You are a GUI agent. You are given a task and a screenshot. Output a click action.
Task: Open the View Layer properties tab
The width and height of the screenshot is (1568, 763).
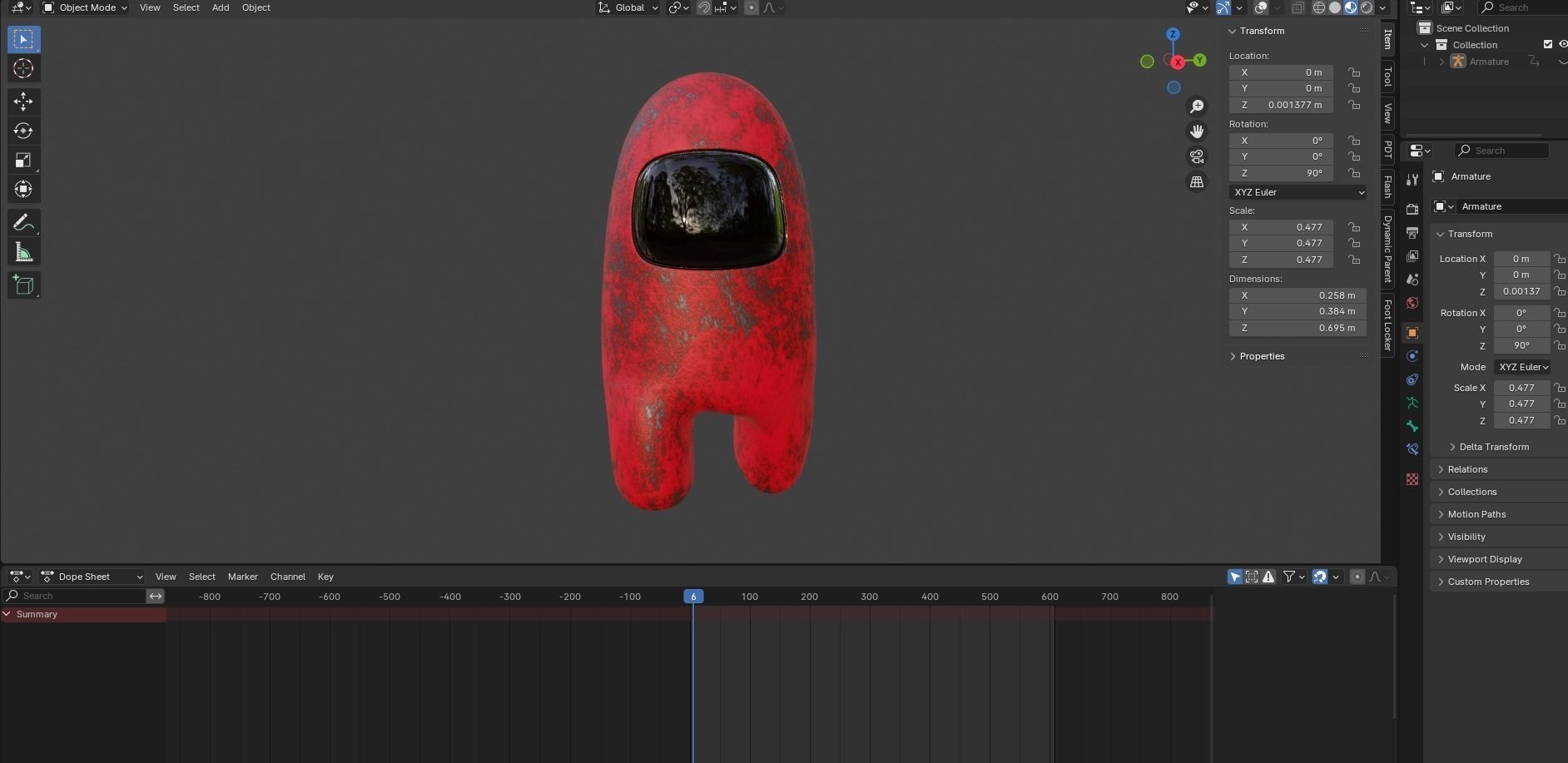pyautogui.click(x=1412, y=256)
